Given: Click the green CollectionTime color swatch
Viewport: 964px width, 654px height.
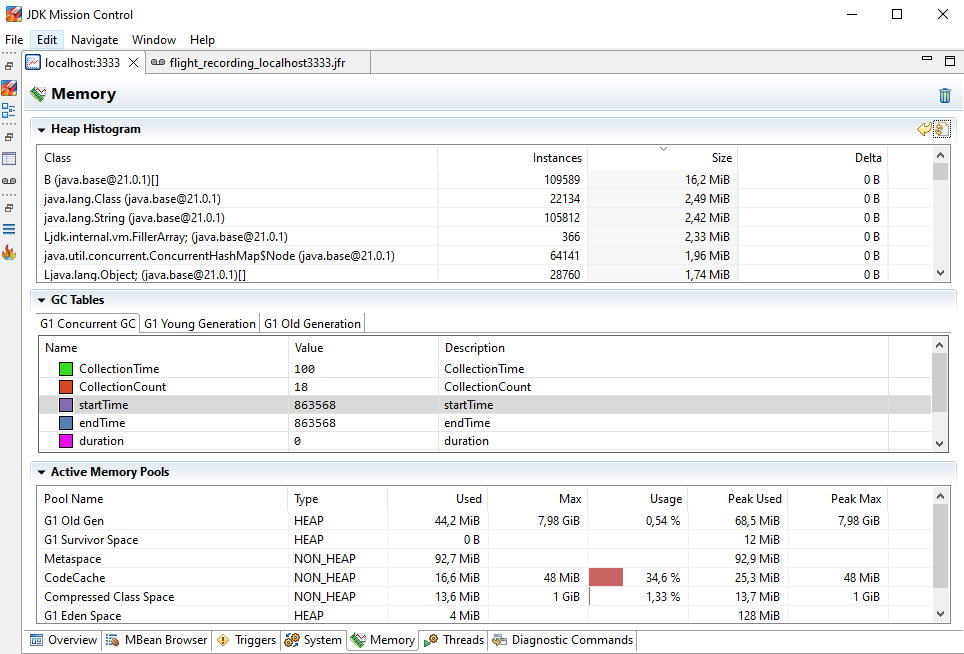Looking at the screenshot, I should coord(66,369).
